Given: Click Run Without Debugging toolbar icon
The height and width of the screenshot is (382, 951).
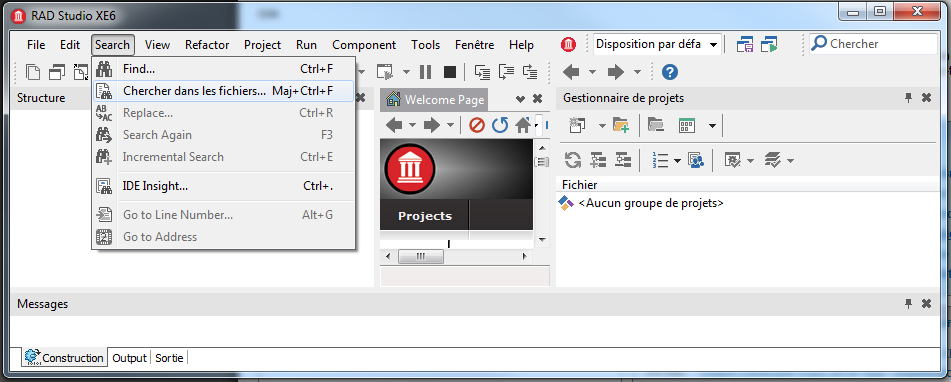Looking at the screenshot, I should (385, 73).
